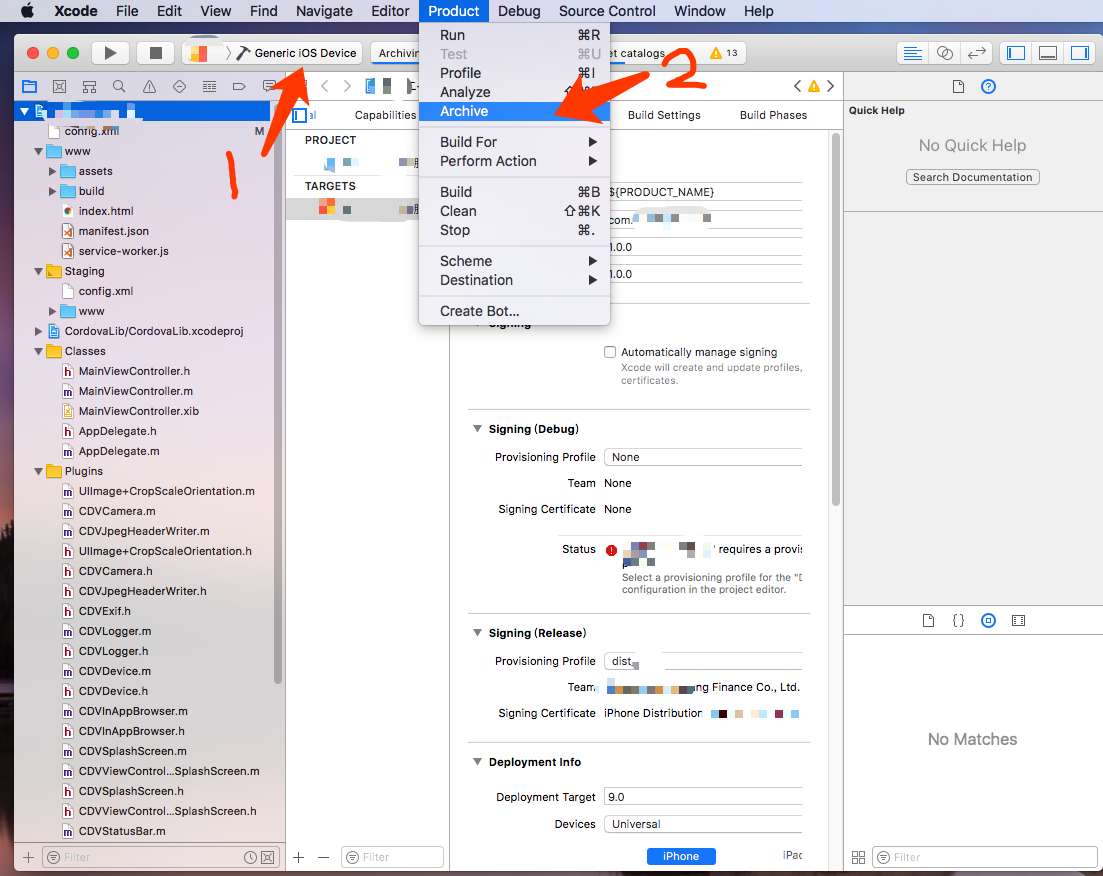
Task: Select Create Bot menu item
Action: pos(514,311)
